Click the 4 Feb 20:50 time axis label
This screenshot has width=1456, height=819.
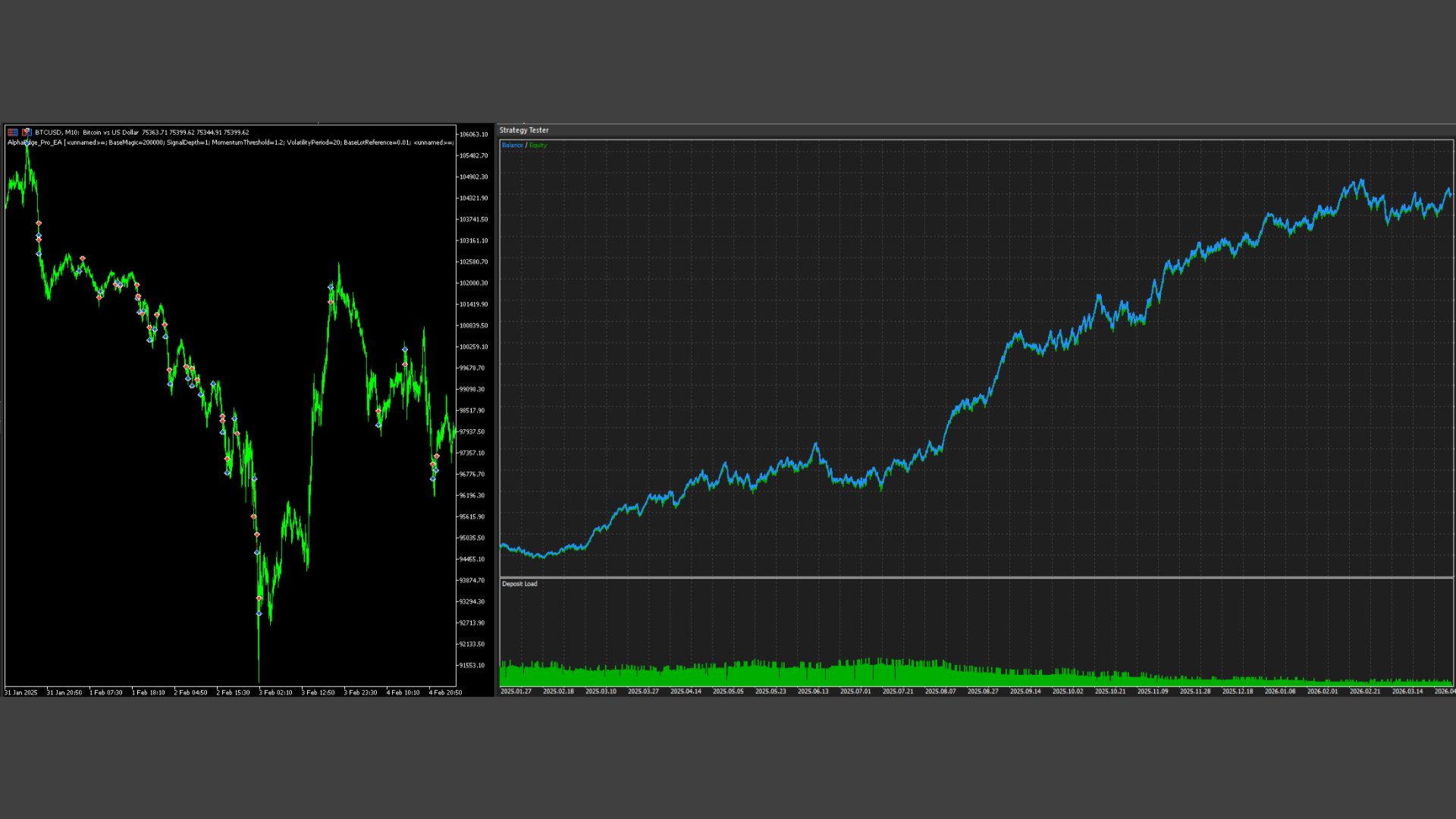pyautogui.click(x=445, y=692)
